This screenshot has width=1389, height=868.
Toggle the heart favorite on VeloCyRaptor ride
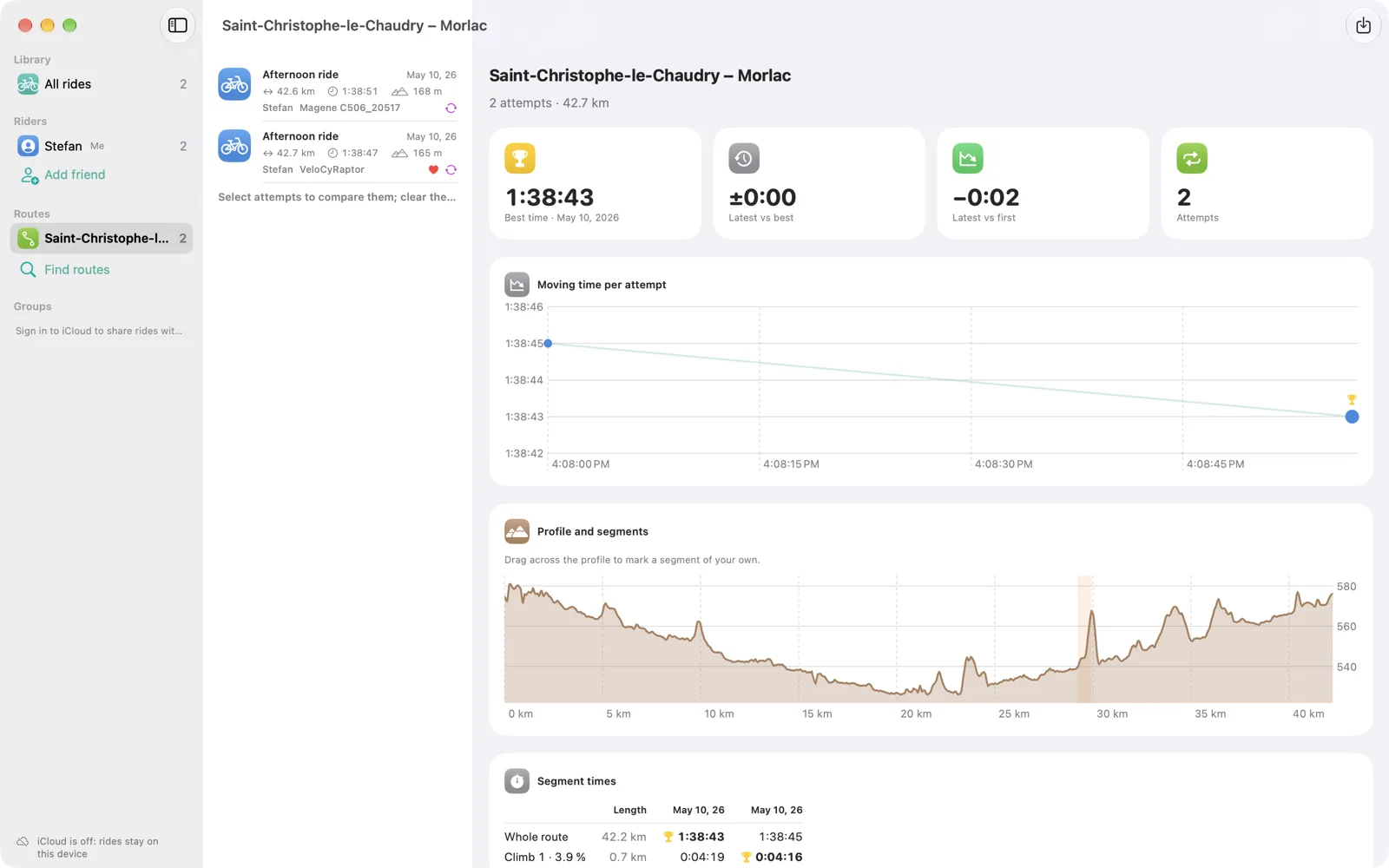pyautogui.click(x=433, y=170)
